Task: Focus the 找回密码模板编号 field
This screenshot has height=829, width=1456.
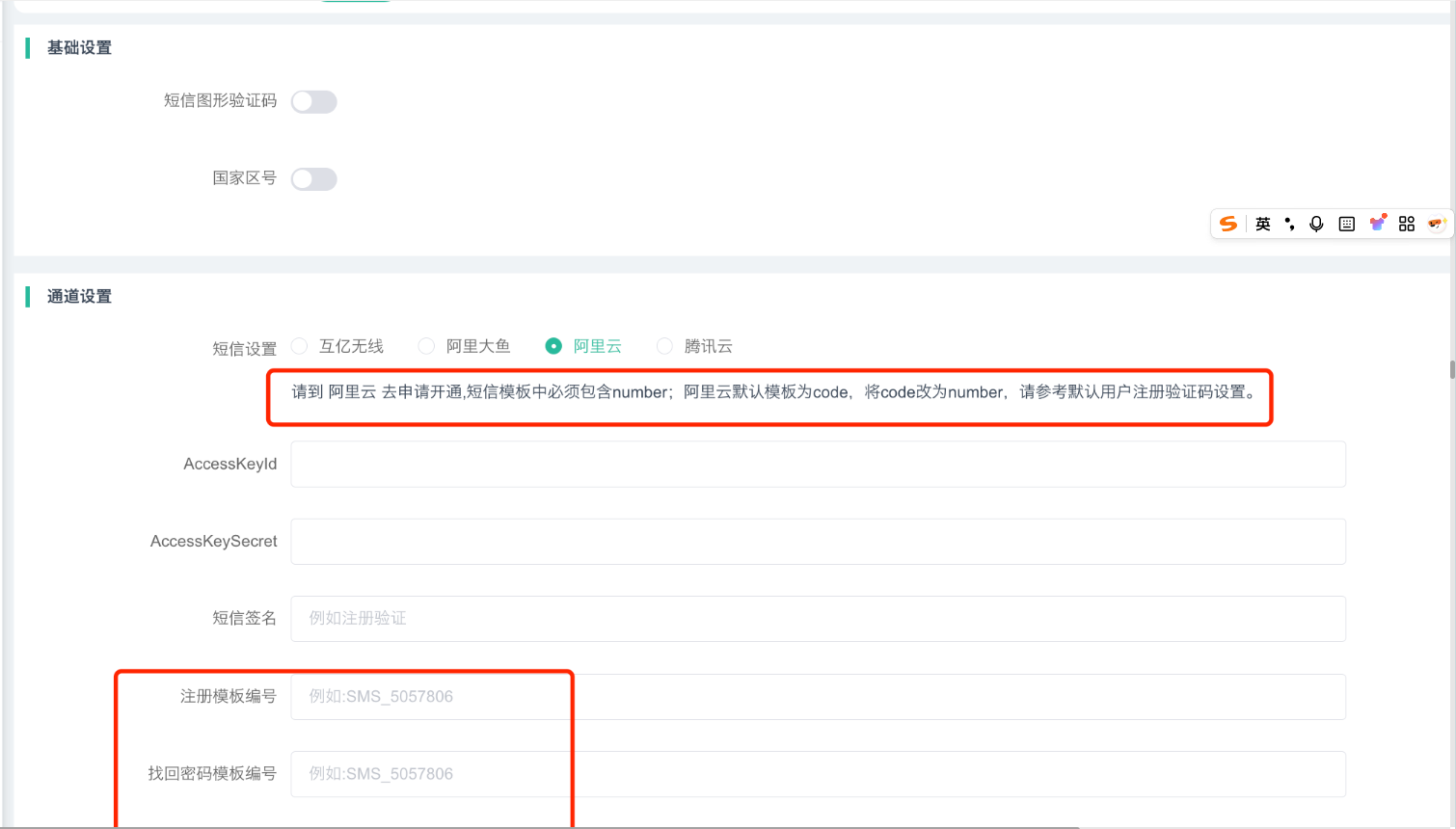Action: (818, 774)
